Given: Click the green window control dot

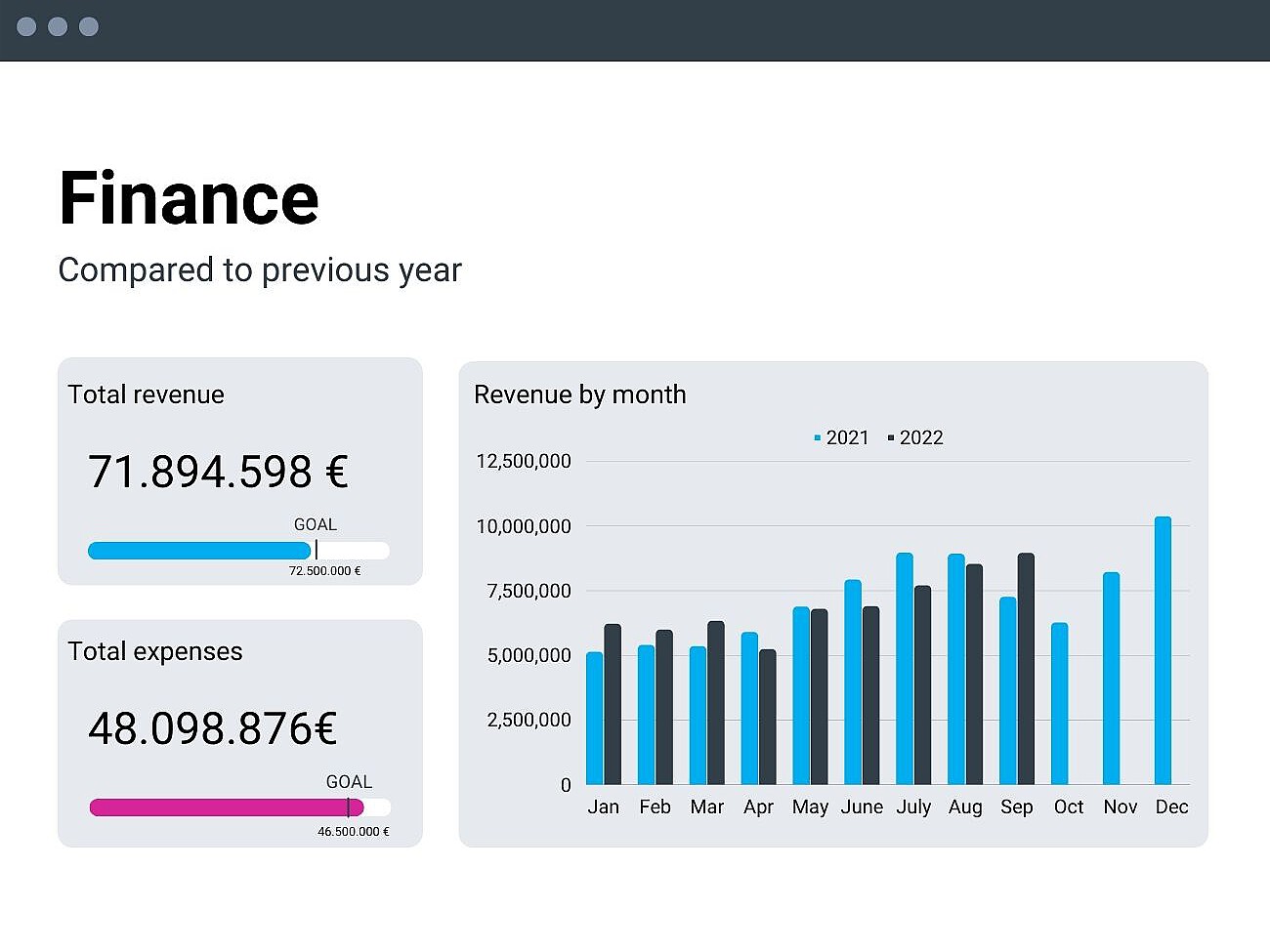Looking at the screenshot, I should [88, 26].
